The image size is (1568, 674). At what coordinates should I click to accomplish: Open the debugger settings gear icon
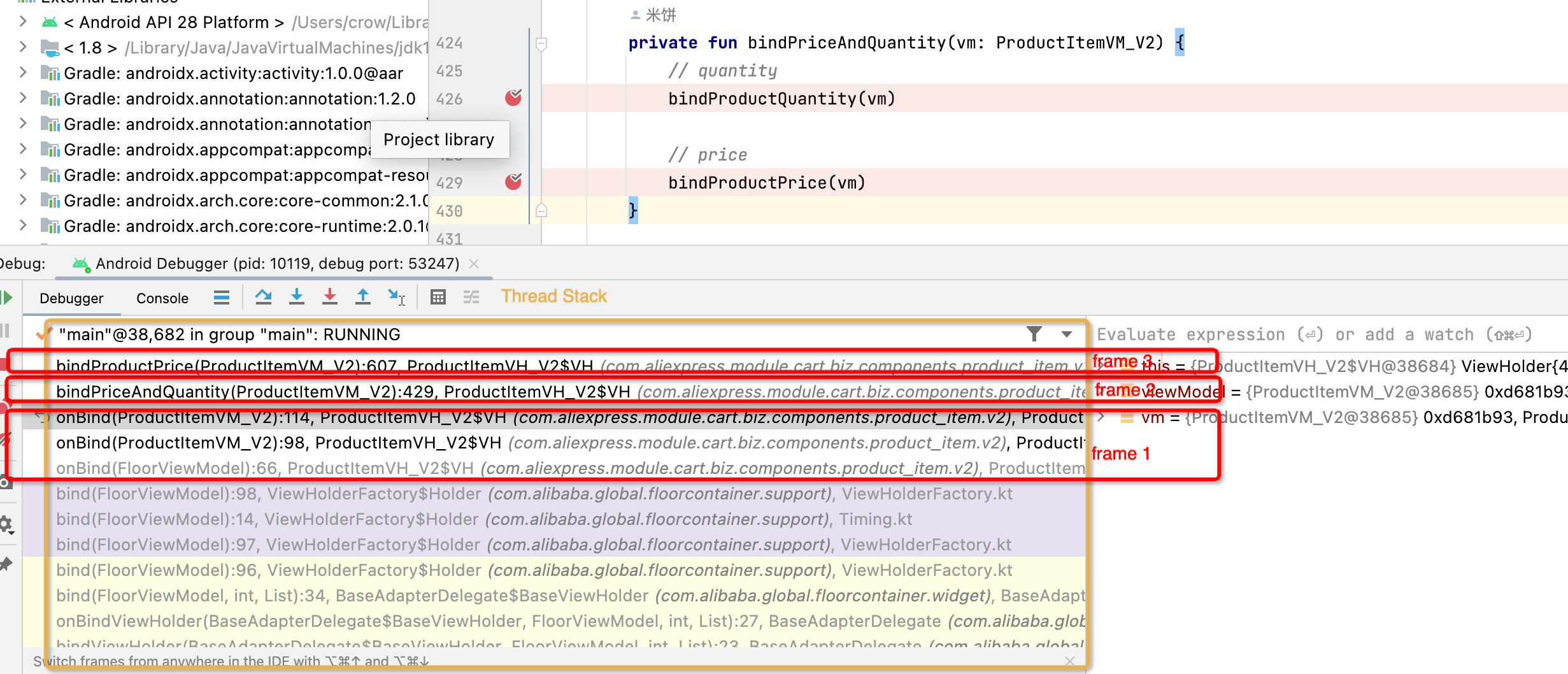tap(6, 525)
